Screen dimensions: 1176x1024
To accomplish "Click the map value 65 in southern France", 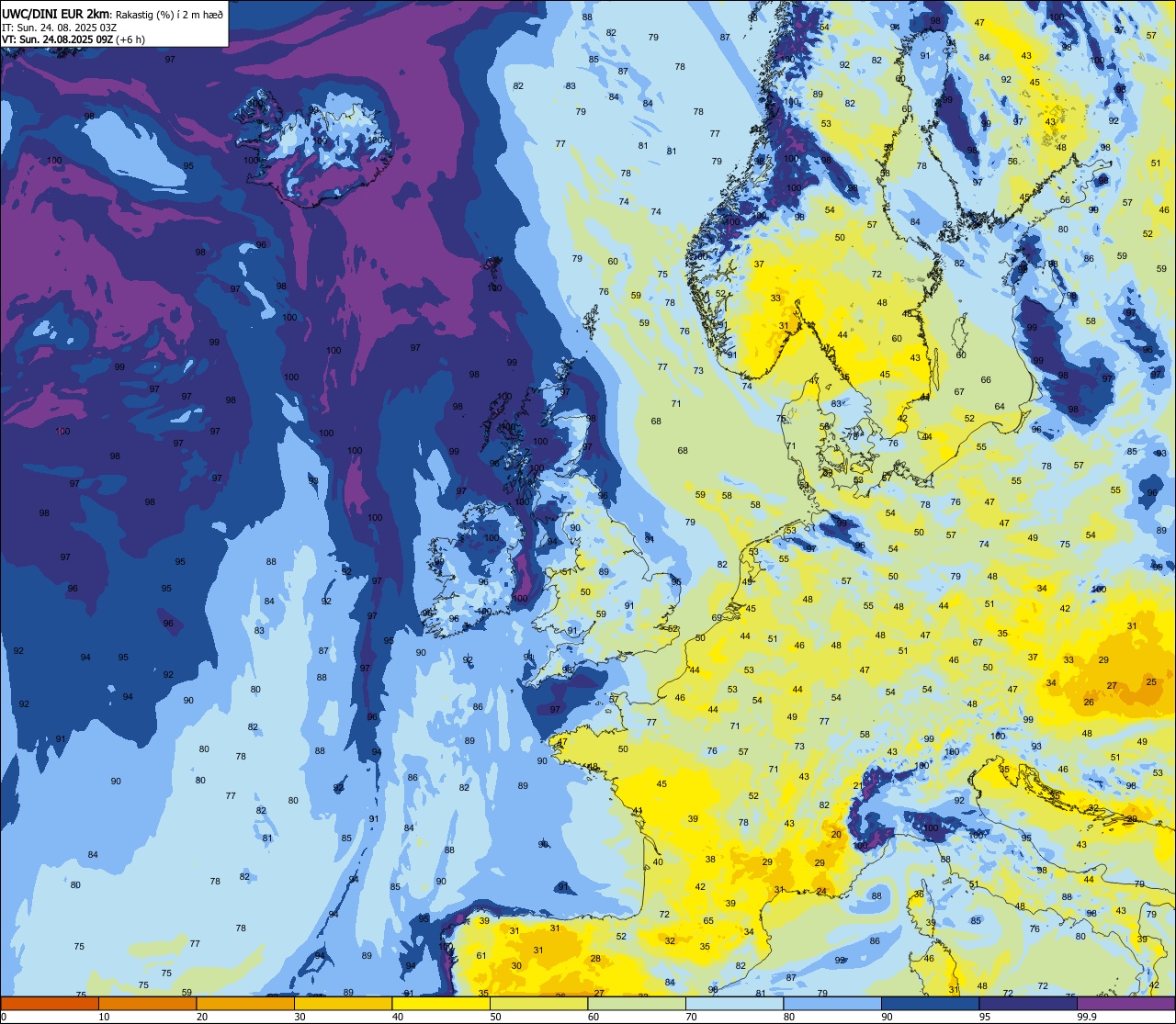I will 708,921.
